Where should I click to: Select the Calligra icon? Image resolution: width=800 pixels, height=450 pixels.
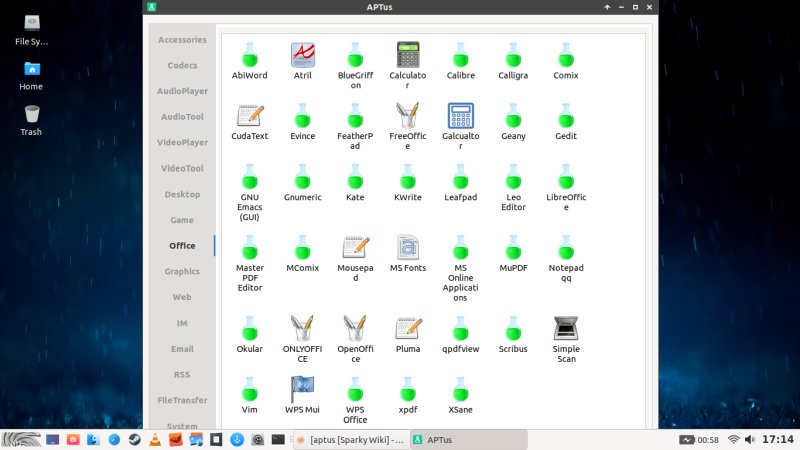pos(513,55)
